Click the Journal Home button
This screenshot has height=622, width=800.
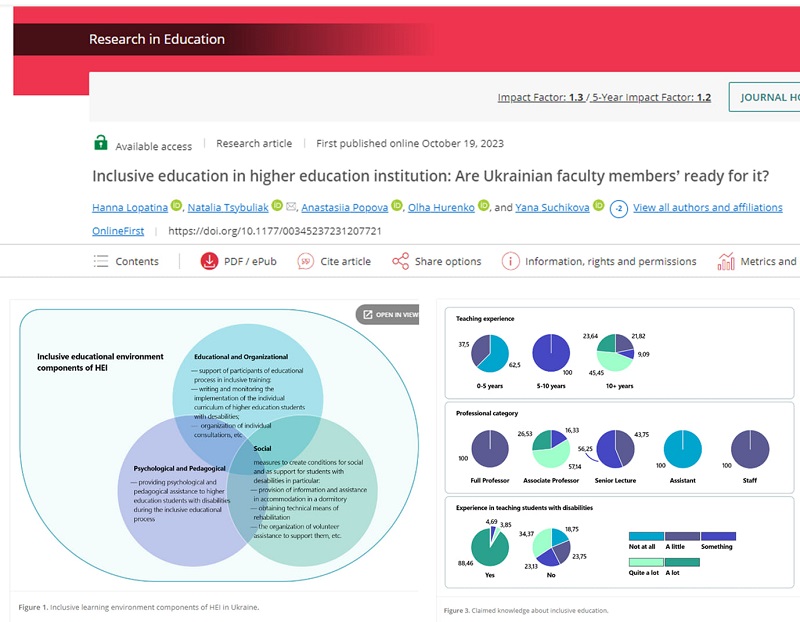pos(764,97)
